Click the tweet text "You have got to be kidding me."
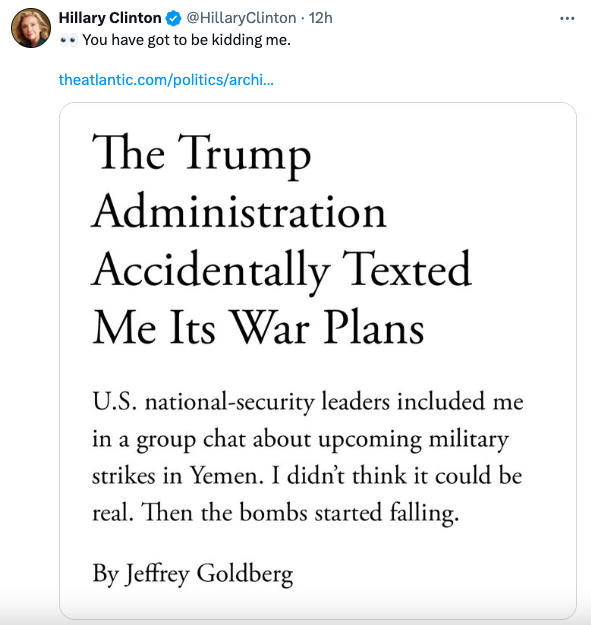Viewport: 591px width, 625px height. (187, 40)
